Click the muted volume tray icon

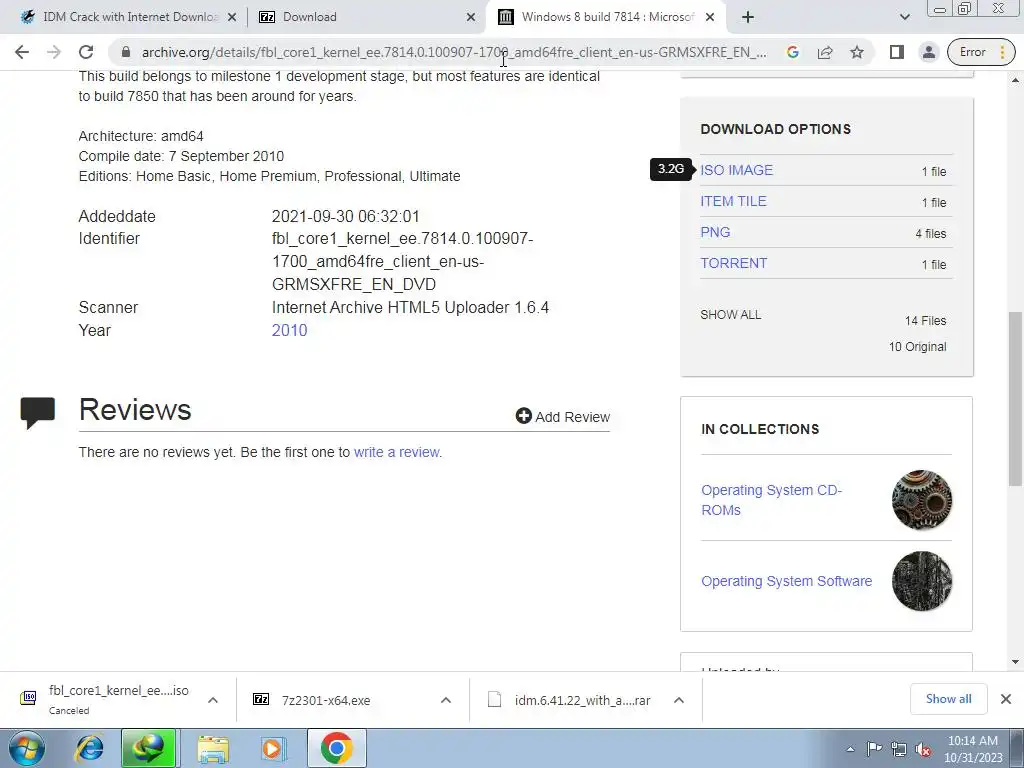tap(923, 749)
